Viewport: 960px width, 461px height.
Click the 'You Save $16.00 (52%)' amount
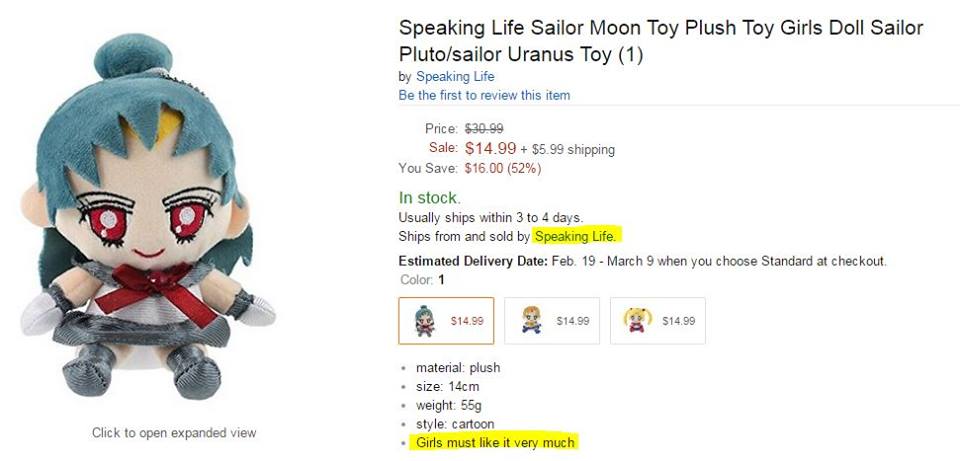[503, 168]
